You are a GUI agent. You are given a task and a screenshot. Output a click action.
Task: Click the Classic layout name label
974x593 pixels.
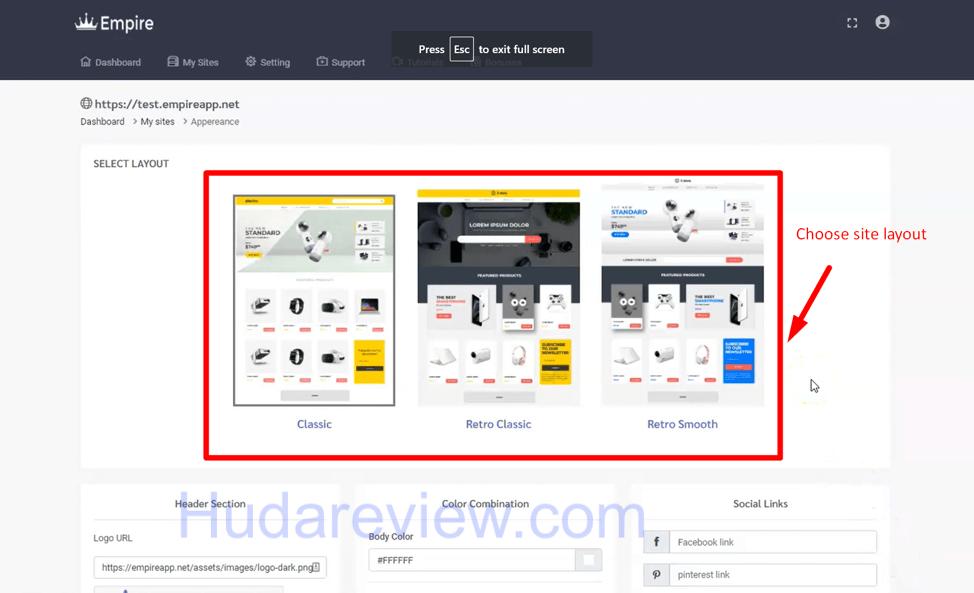[x=314, y=424]
